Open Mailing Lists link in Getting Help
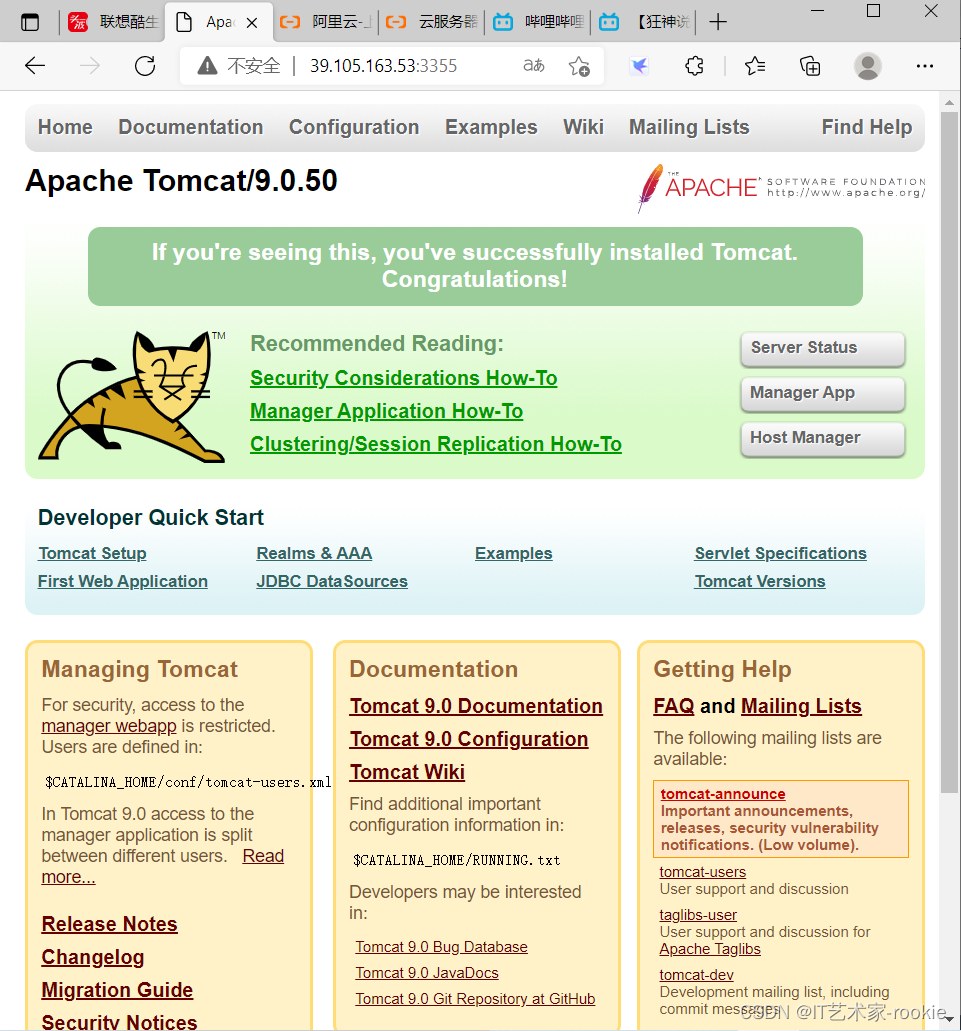The image size is (961, 1031). (x=801, y=706)
